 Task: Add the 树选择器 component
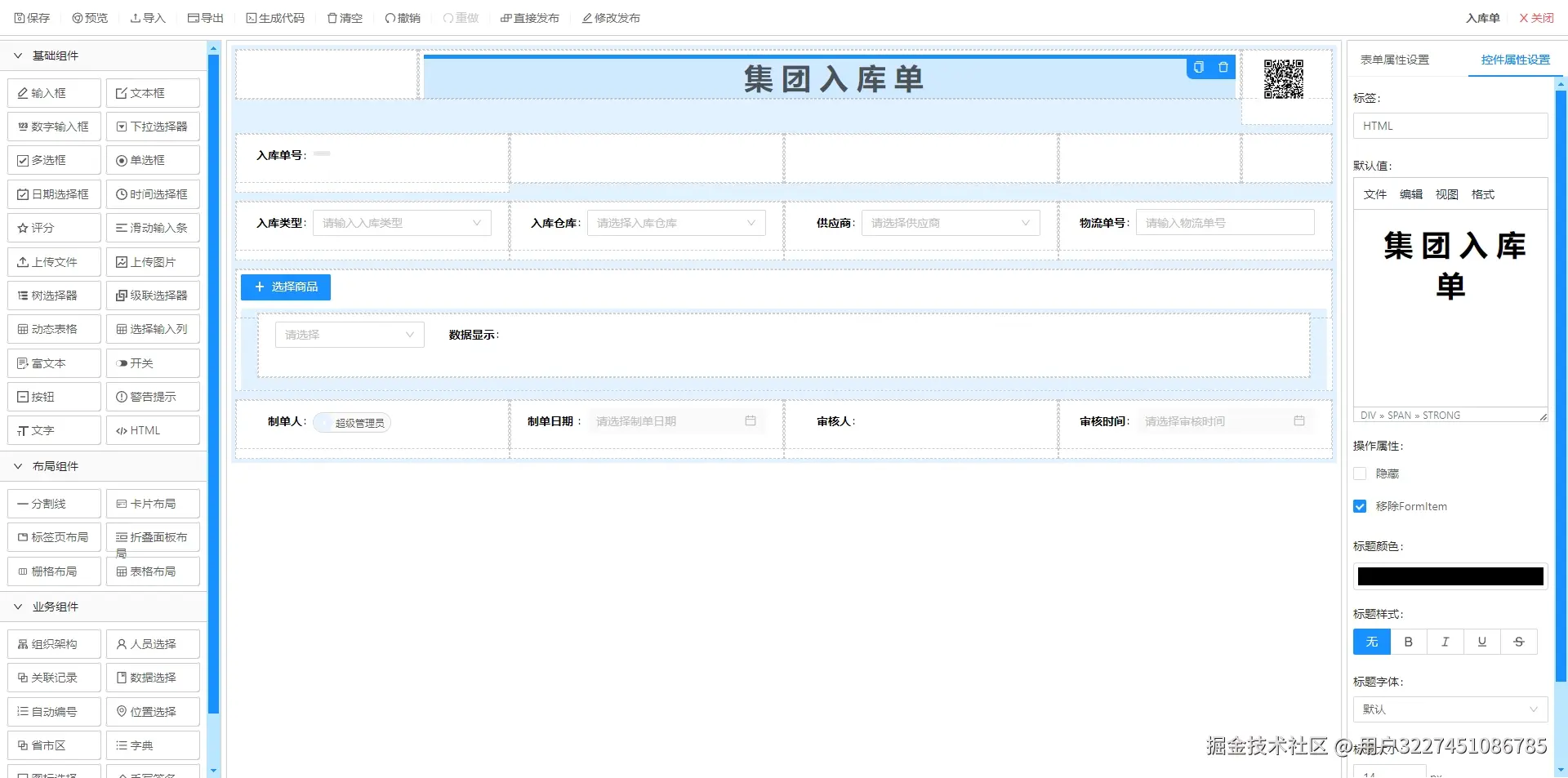click(x=55, y=296)
